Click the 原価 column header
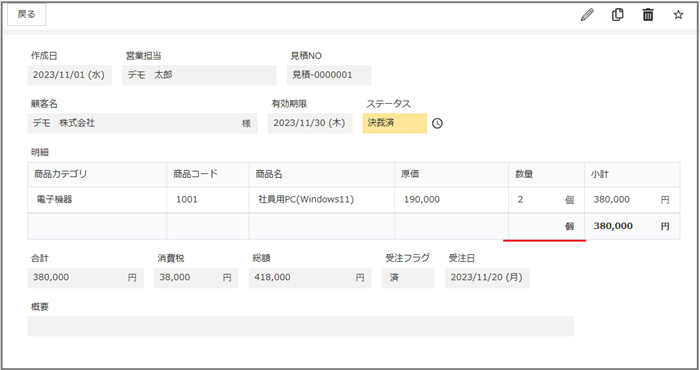Image resolution: width=700 pixels, height=370 pixels. click(451, 175)
